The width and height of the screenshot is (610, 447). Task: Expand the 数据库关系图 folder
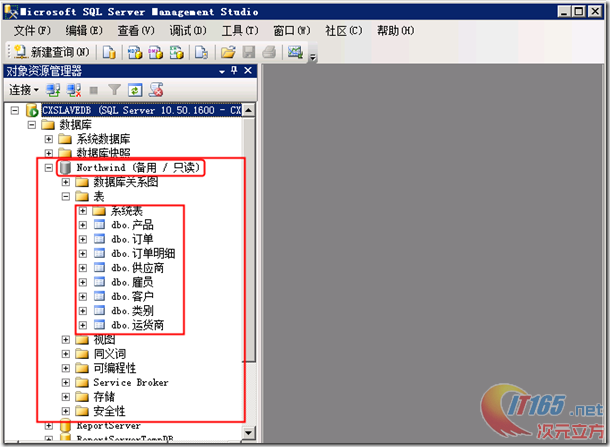(x=66, y=182)
